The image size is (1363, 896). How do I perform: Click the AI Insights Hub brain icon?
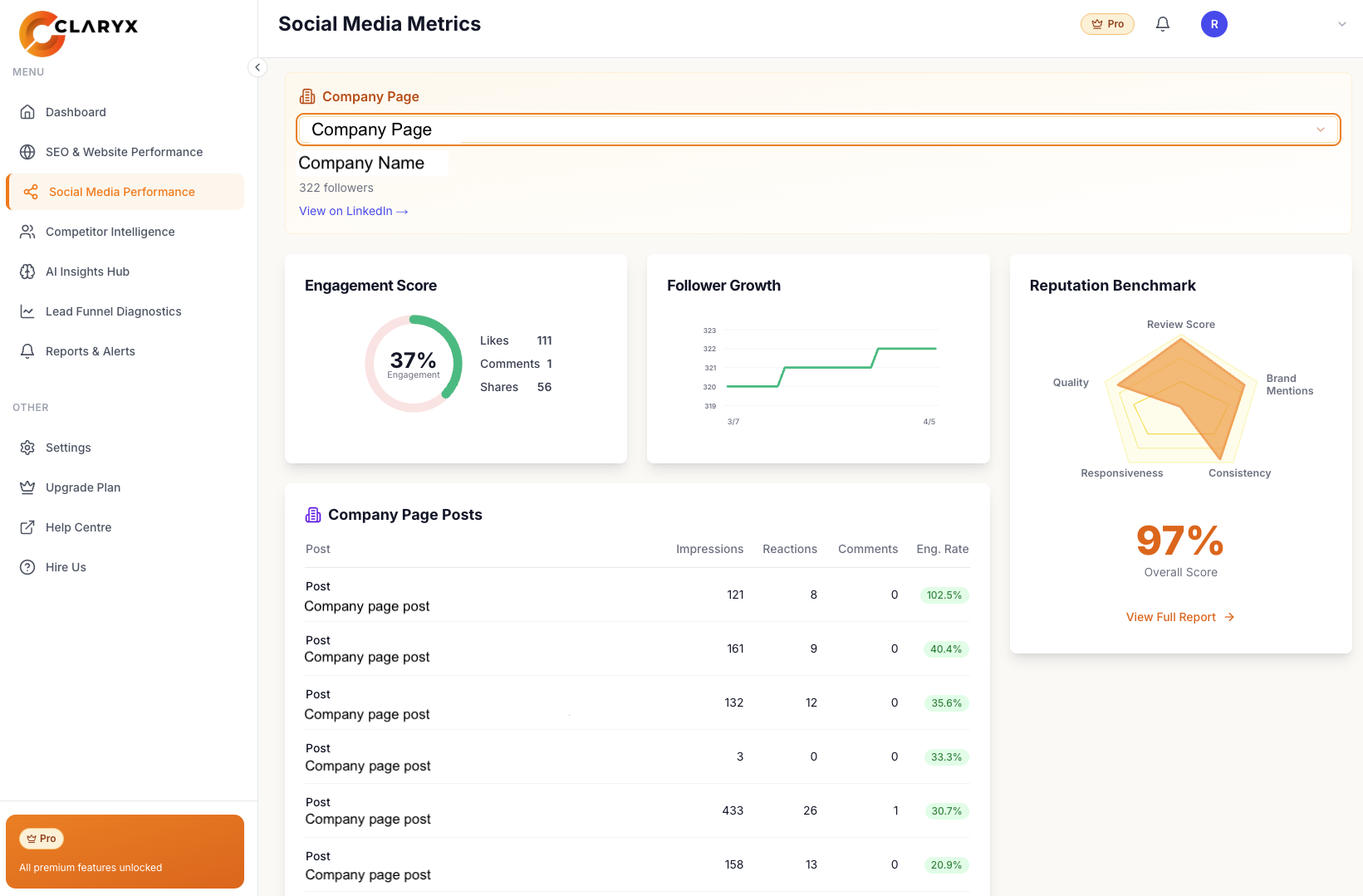point(27,272)
